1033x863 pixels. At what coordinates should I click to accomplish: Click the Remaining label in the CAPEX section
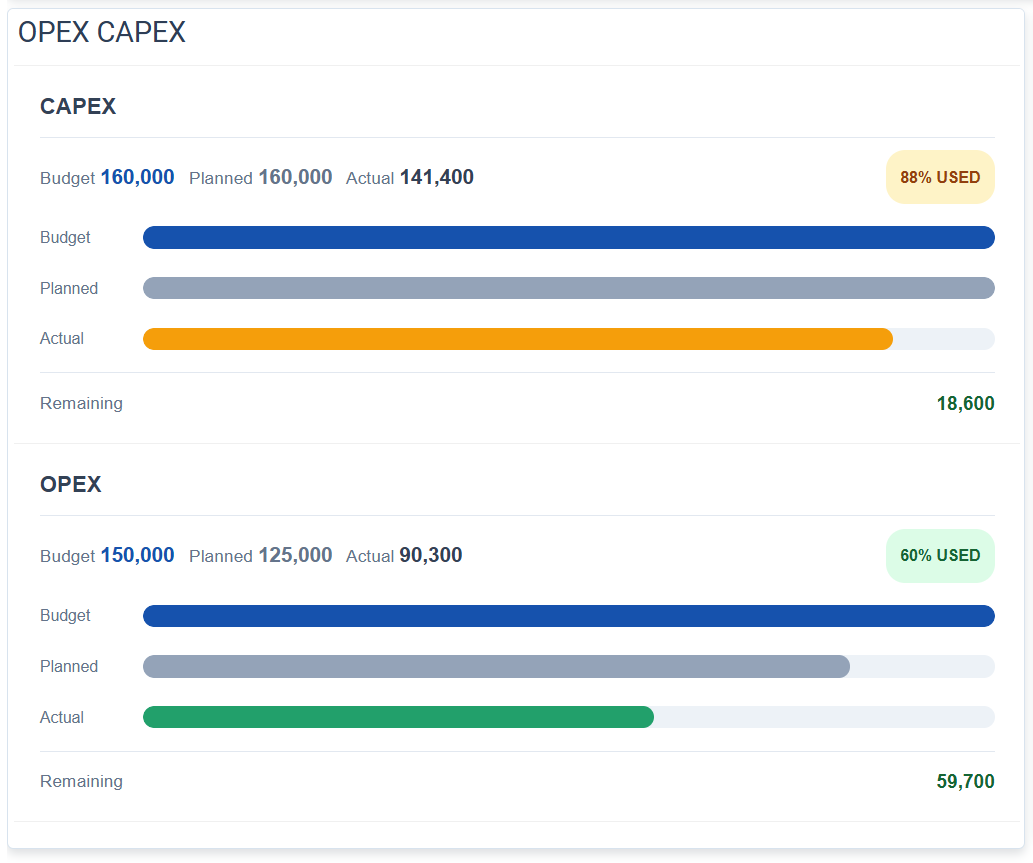(81, 403)
